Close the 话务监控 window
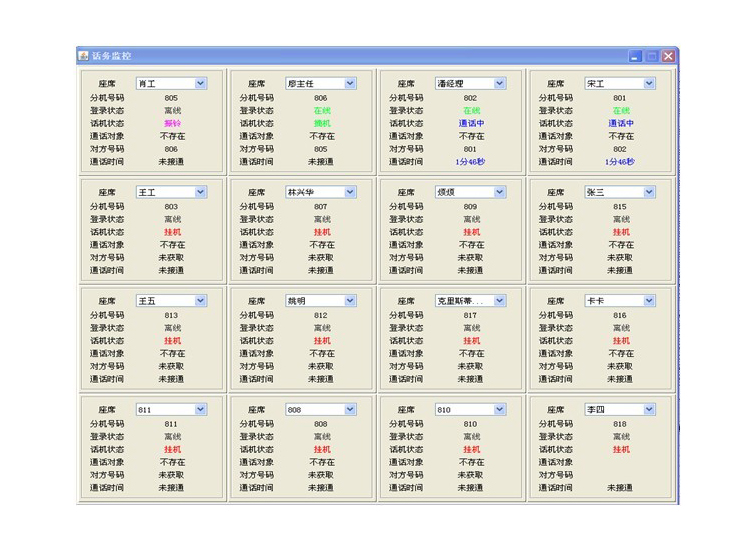 (668, 56)
